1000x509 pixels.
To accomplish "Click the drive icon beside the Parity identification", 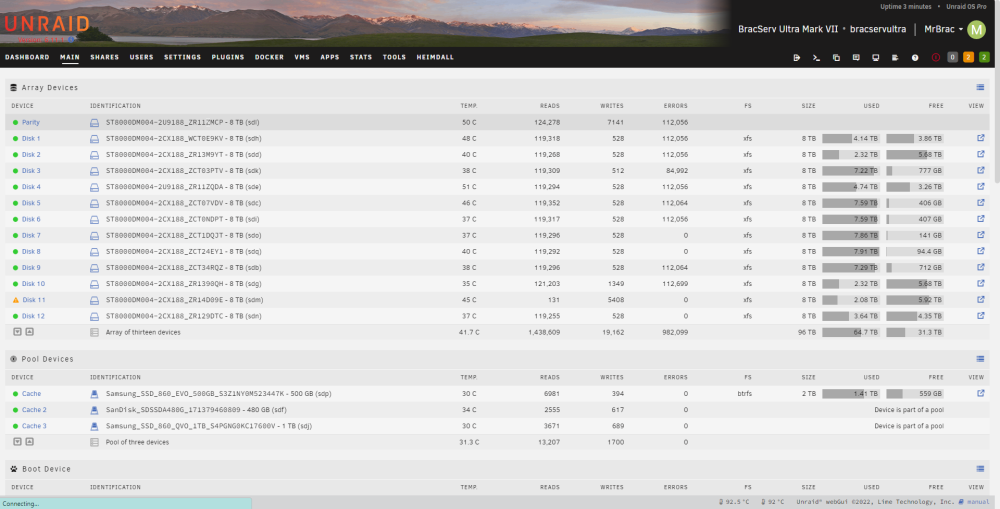I will [x=94, y=122].
